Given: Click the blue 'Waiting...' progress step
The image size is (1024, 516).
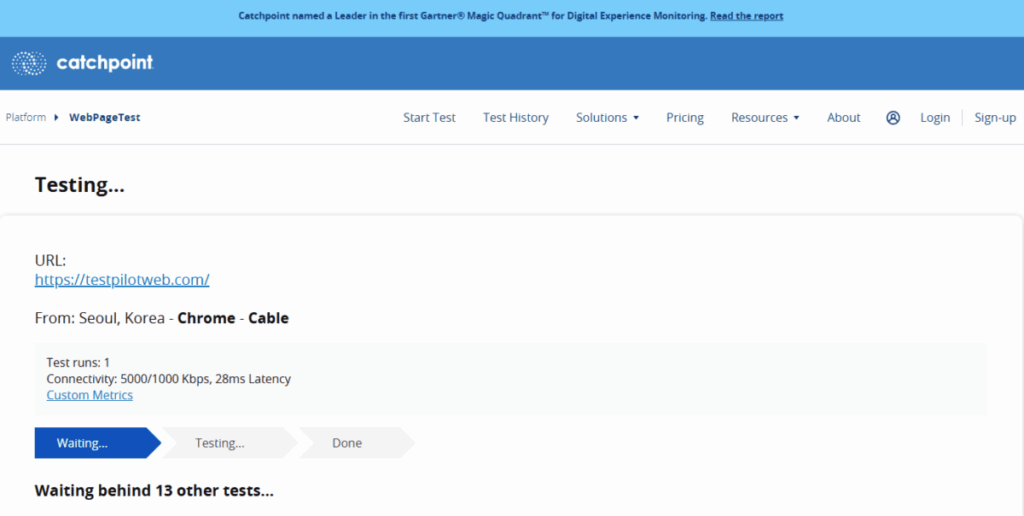Looking at the screenshot, I should coord(90,443).
